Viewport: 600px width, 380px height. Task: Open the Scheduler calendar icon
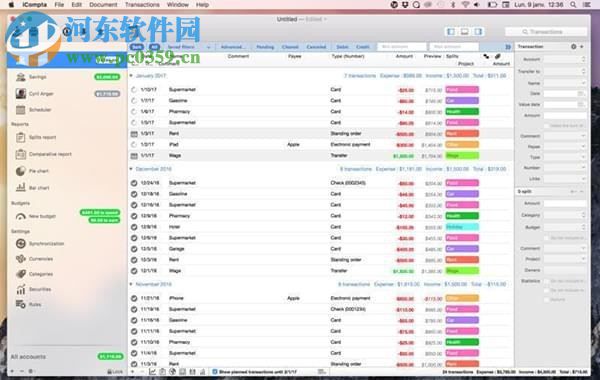pyautogui.click(x=21, y=110)
